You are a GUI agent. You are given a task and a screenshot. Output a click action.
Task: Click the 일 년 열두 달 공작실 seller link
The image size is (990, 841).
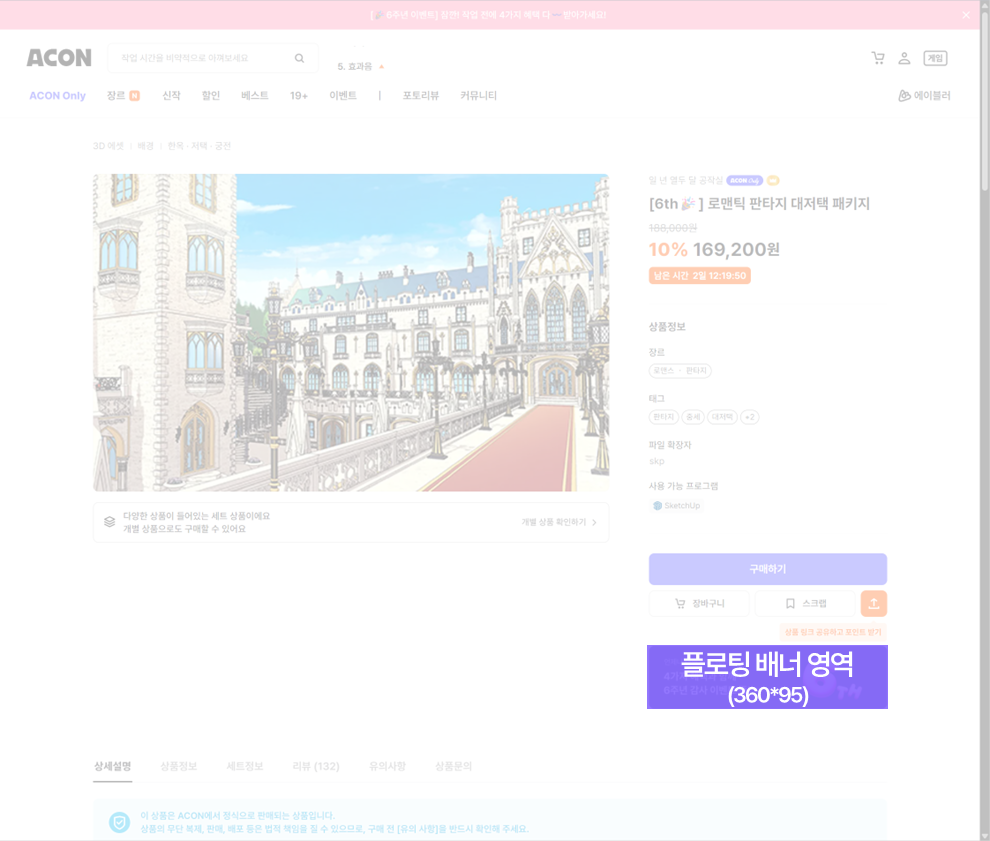(x=686, y=181)
